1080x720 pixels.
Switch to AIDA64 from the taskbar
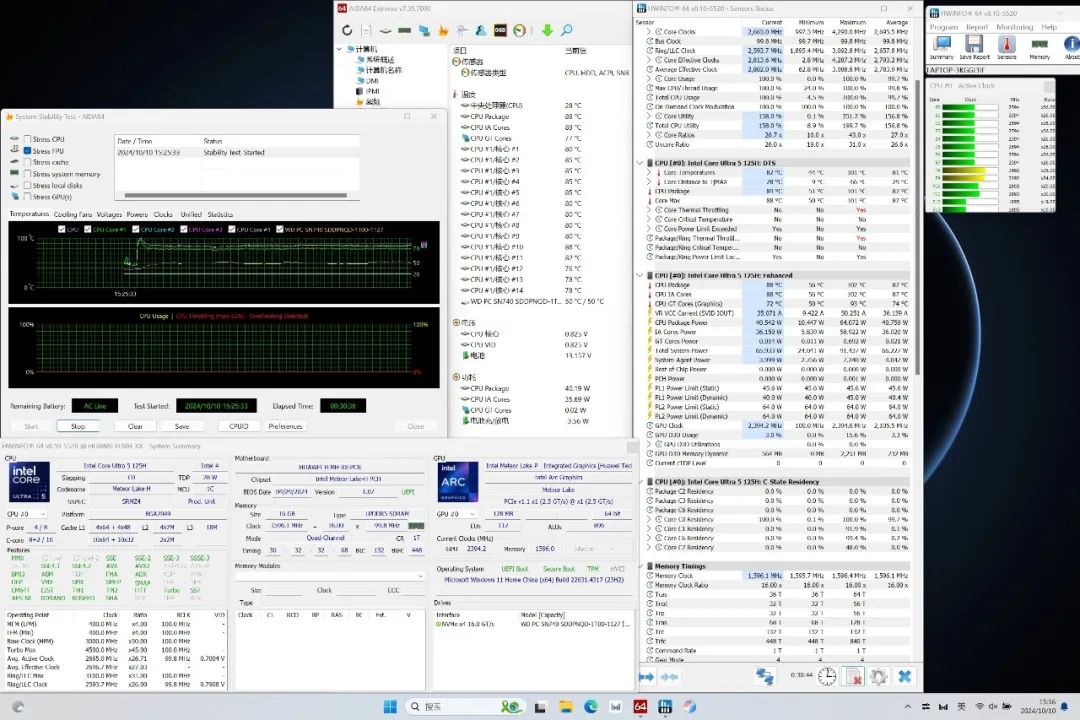(x=640, y=706)
